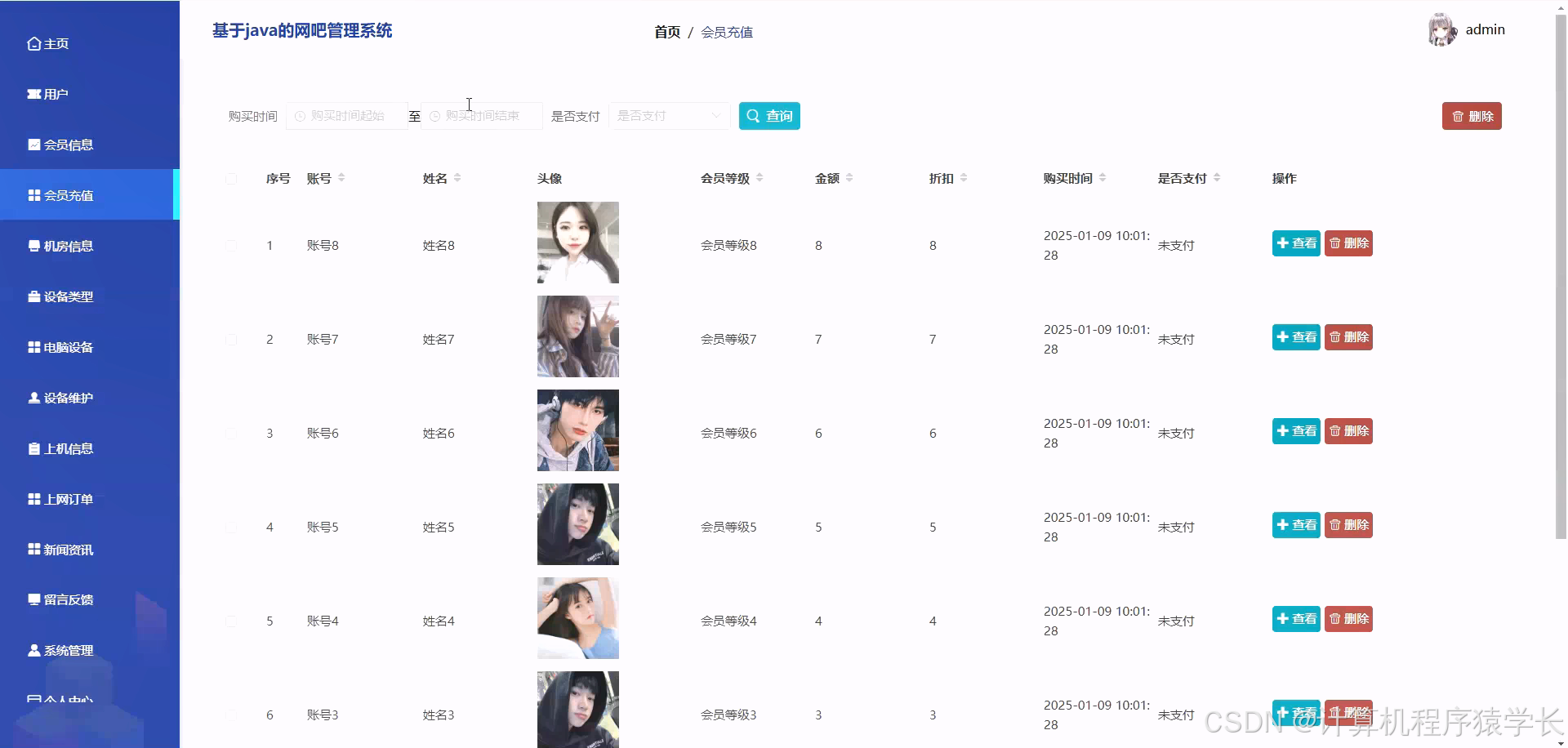1568x748 pixels.
Task: Open avatar thumbnail of 姓名6
Action: click(578, 430)
